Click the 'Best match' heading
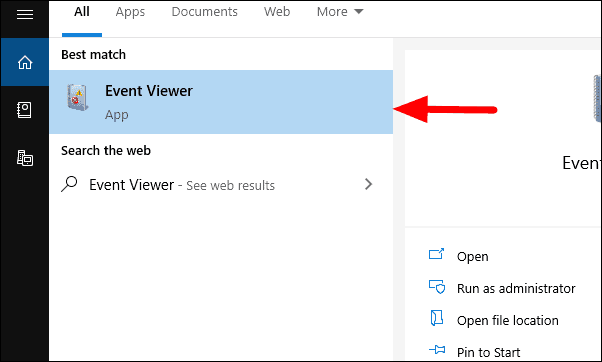 (93, 55)
